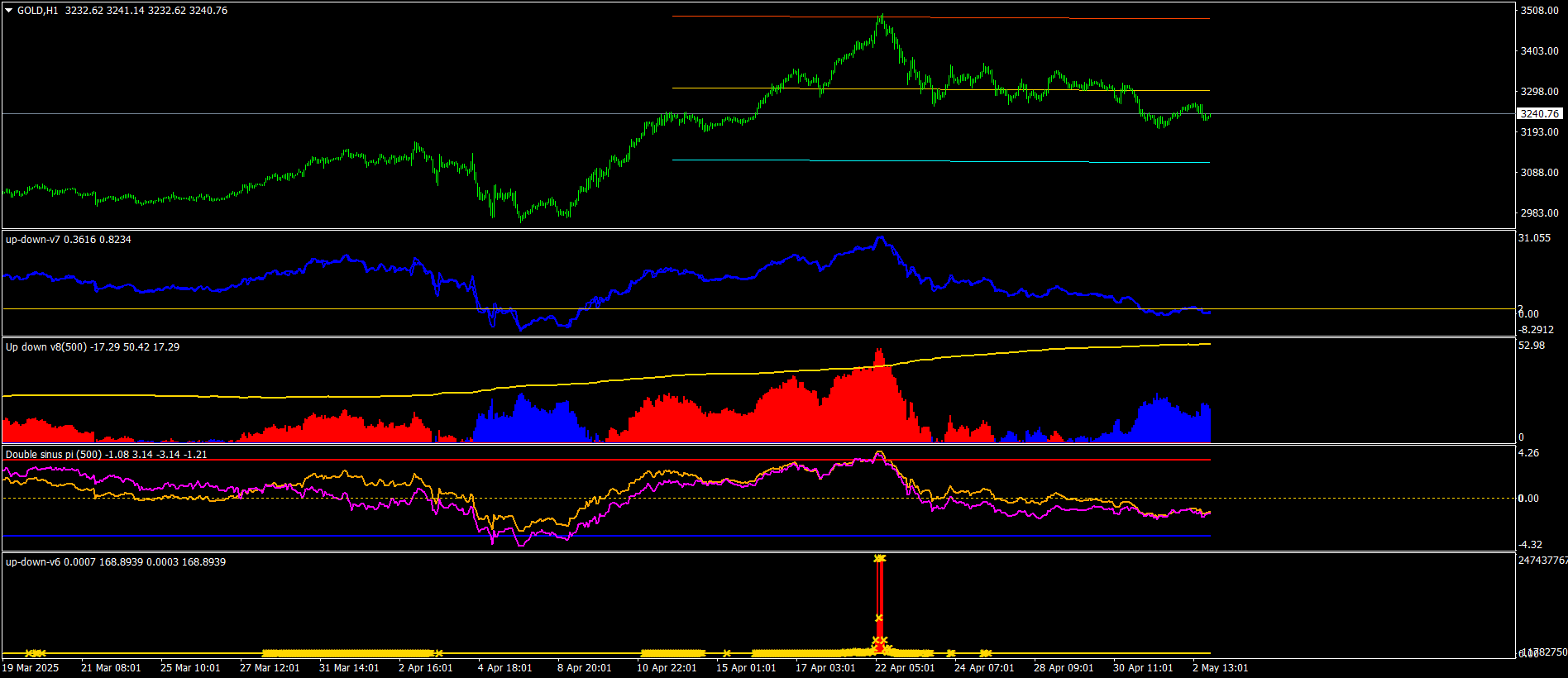The height and width of the screenshot is (678, 1568).
Task: Select the GOLD,H1 symbol title text
Action: point(38,11)
